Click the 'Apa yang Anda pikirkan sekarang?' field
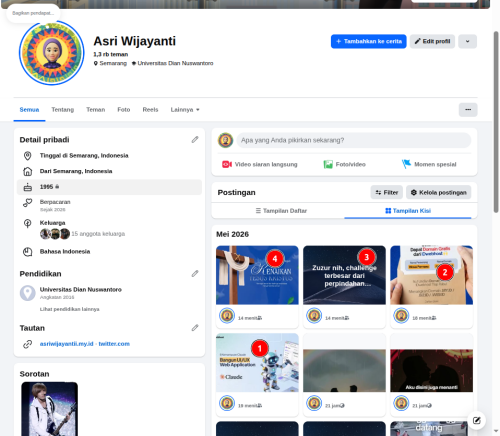Screen dimensions: 500x436 (354, 140)
